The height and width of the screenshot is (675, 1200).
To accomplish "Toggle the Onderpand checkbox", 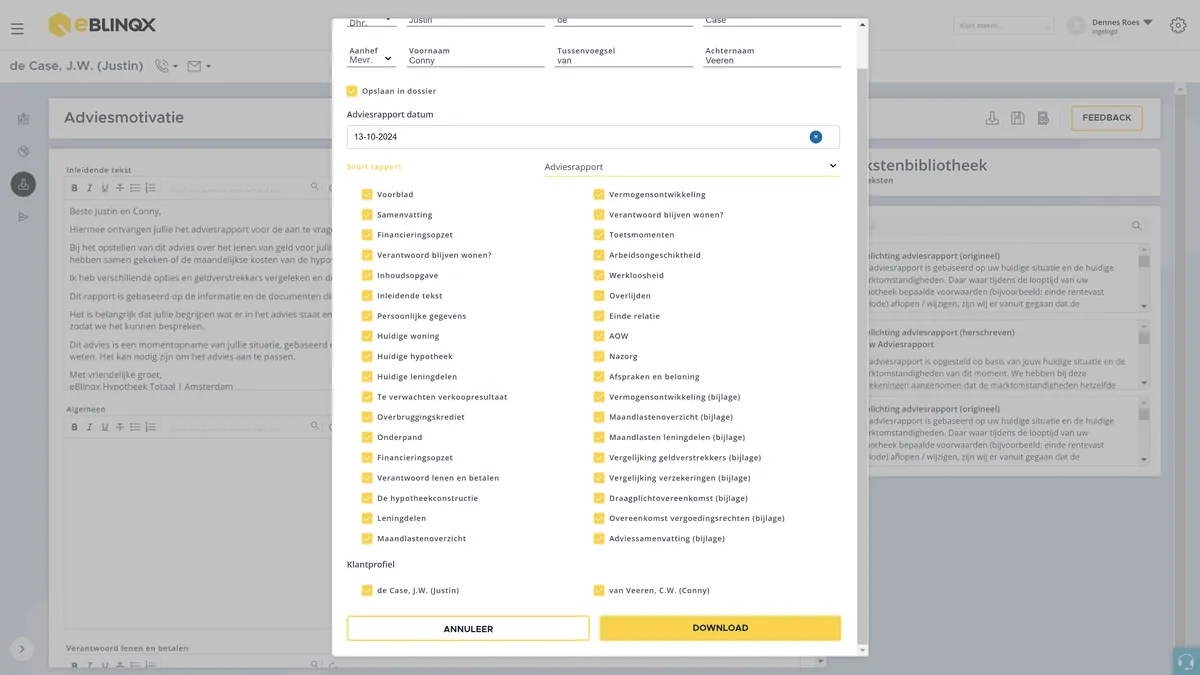I will [x=367, y=437].
